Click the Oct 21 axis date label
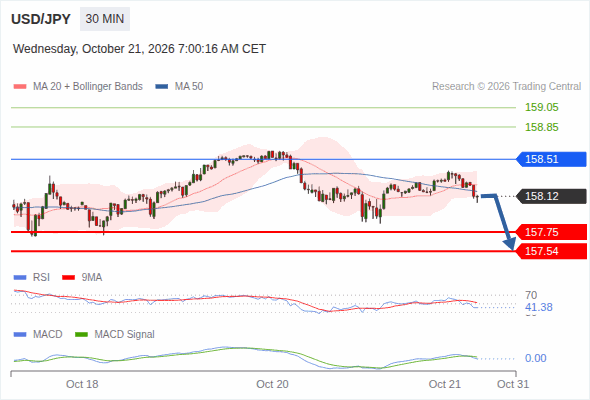The width and height of the screenshot is (590, 400). 445,384
